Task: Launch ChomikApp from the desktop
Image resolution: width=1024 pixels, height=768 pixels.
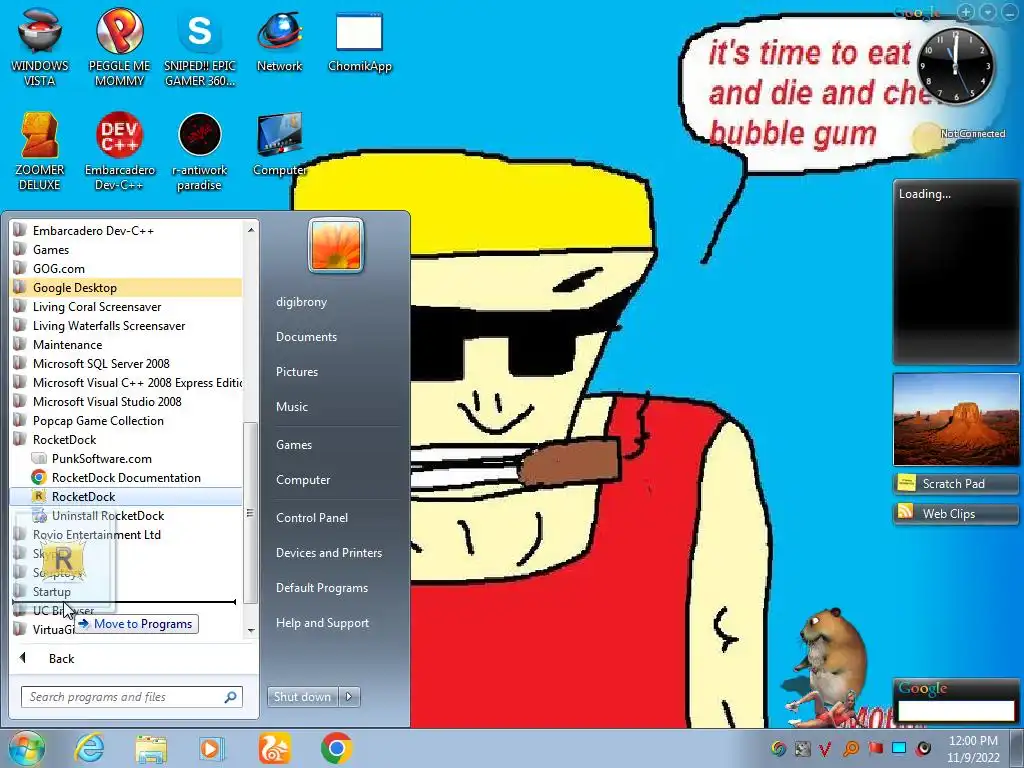Action: 359,42
